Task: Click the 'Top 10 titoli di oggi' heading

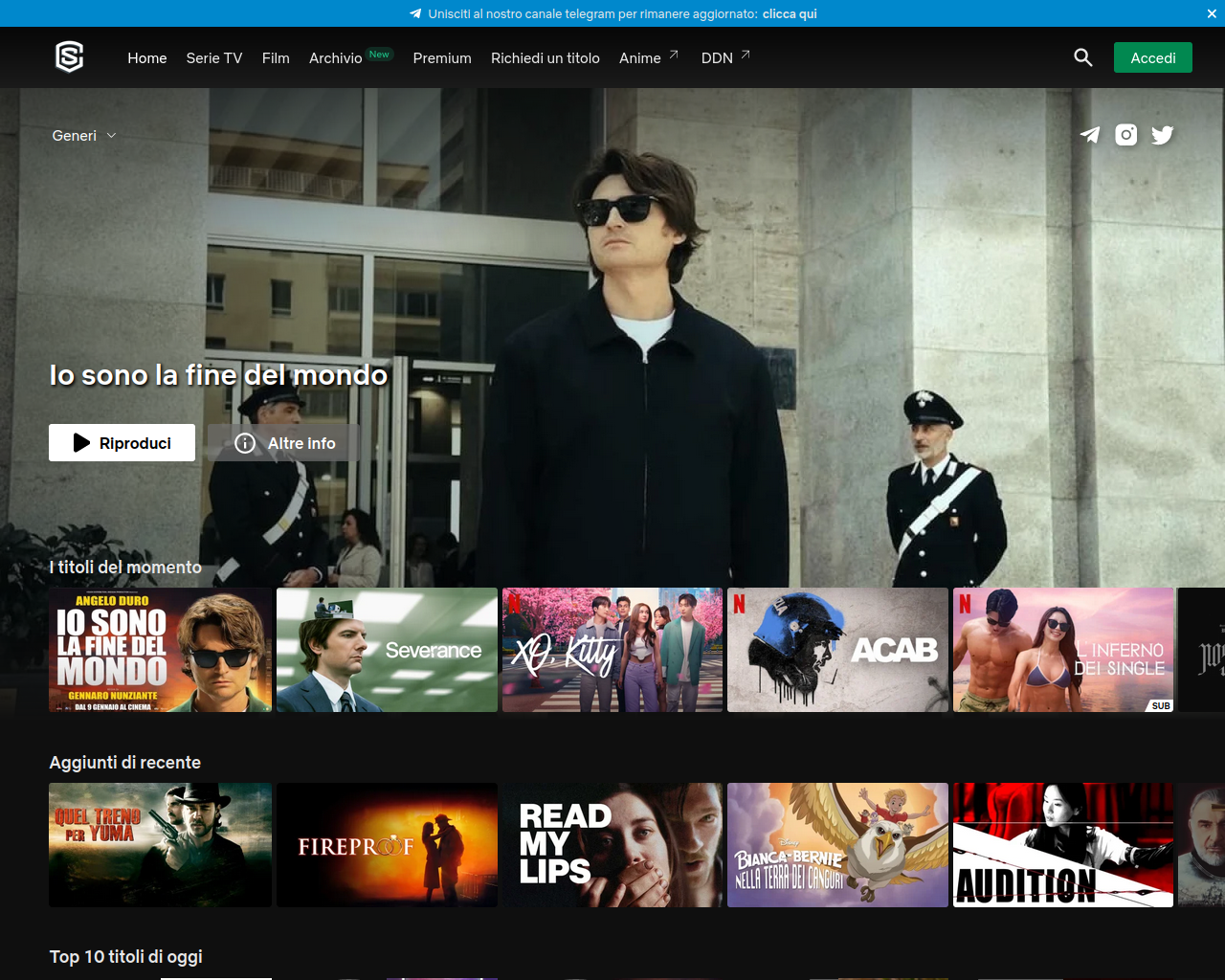Action: coord(126,957)
